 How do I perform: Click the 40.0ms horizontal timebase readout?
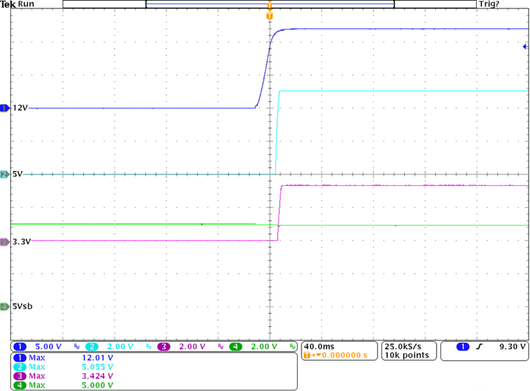point(319,347)
